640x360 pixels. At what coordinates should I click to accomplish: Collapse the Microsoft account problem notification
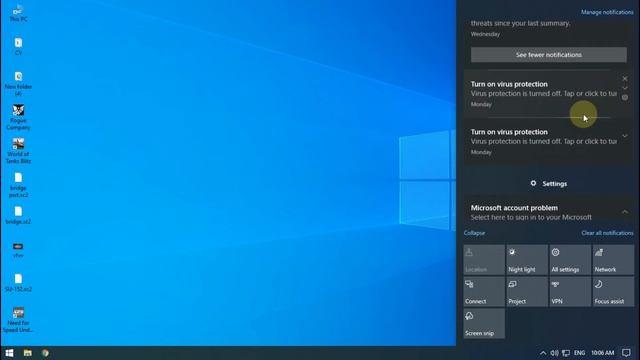(x=625, y=212)
